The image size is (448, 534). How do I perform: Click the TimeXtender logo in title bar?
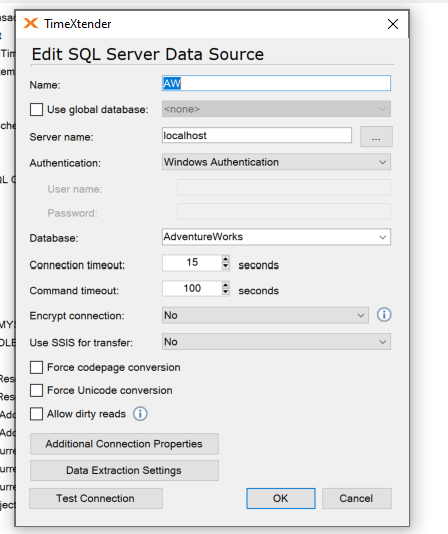pyautogui.click(x=31, y=23)
